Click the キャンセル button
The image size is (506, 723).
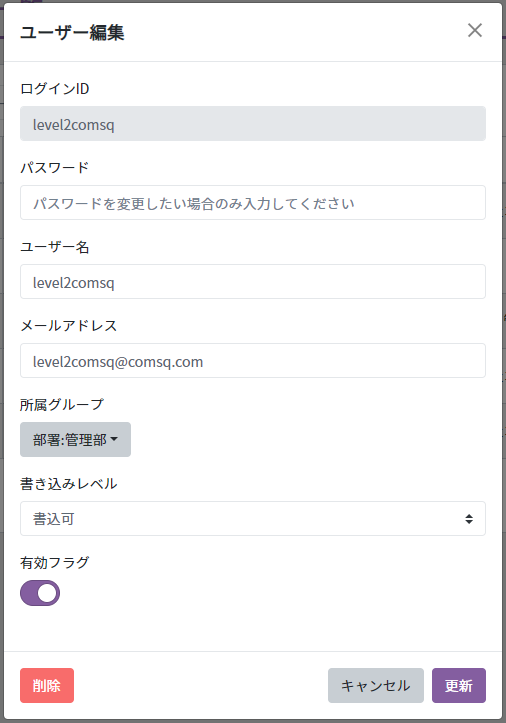pos(375,685)
